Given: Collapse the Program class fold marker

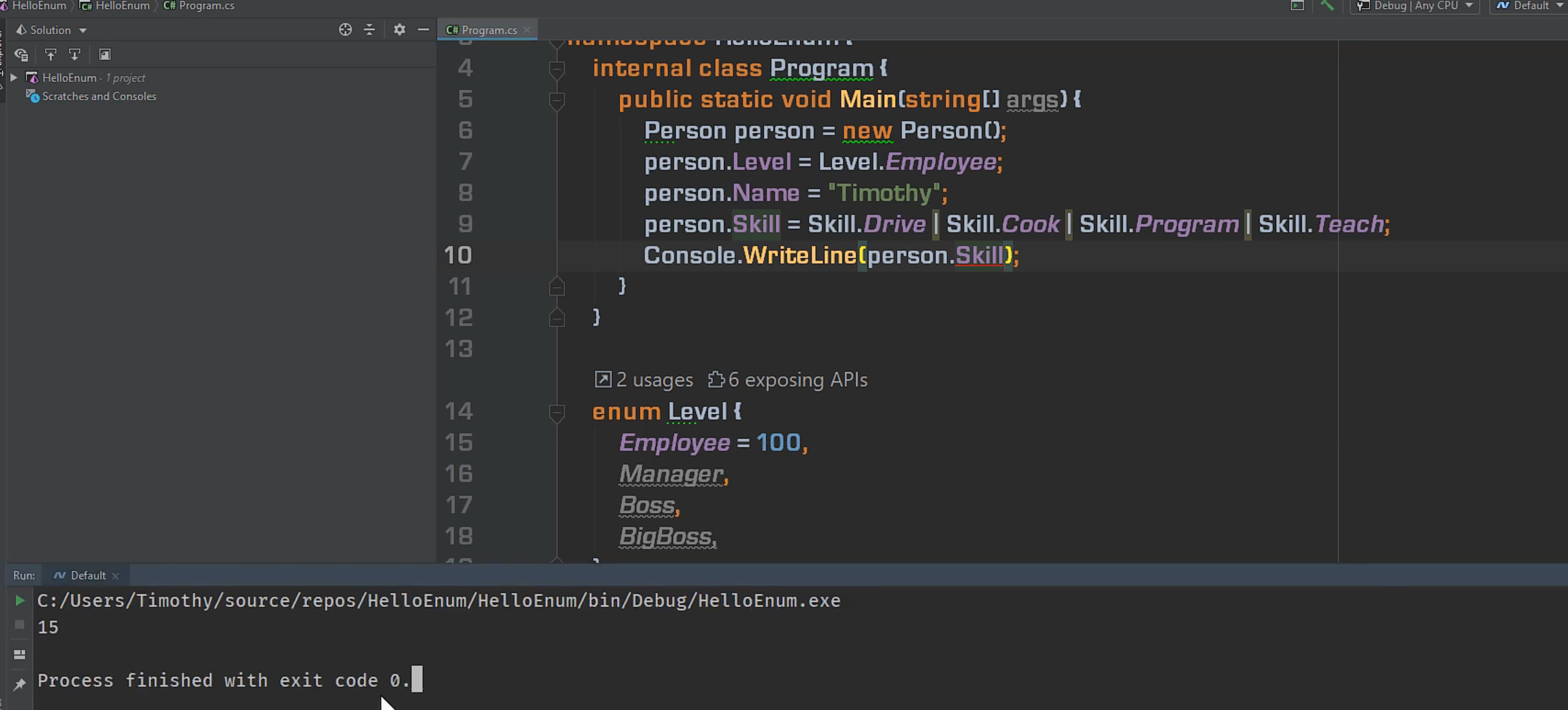Looking at the screenshot, I should (x=556, y=70).
